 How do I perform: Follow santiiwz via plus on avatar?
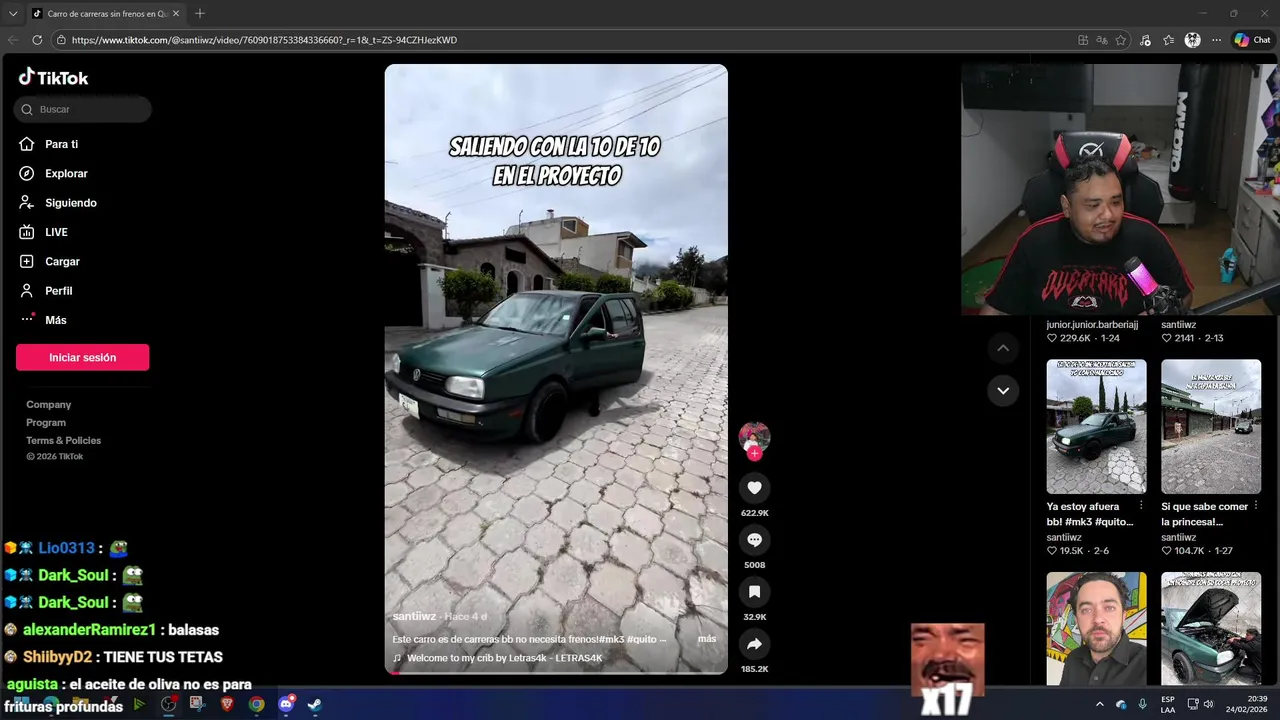pyautogui.click(x=754, y=454)
